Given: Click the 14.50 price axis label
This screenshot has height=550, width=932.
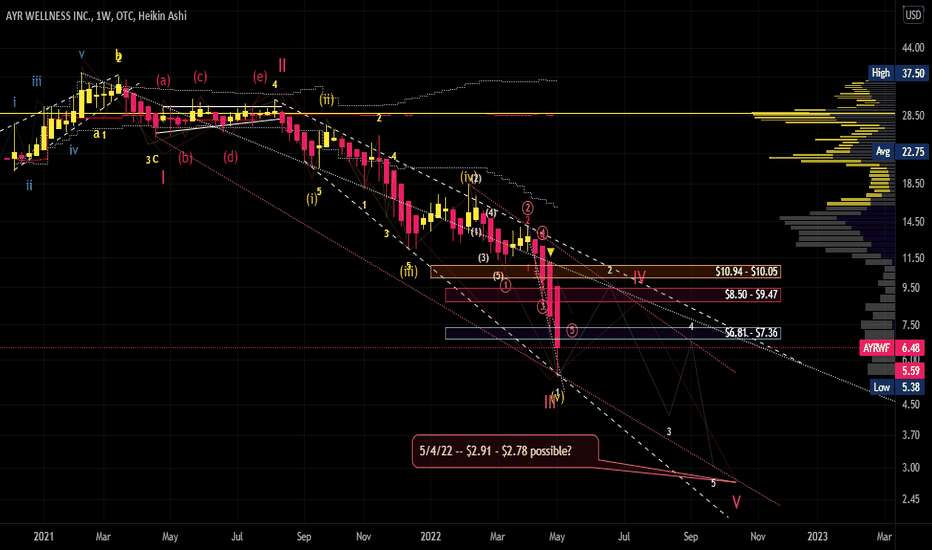Looking at the screenshot, I should coord(913,222).
